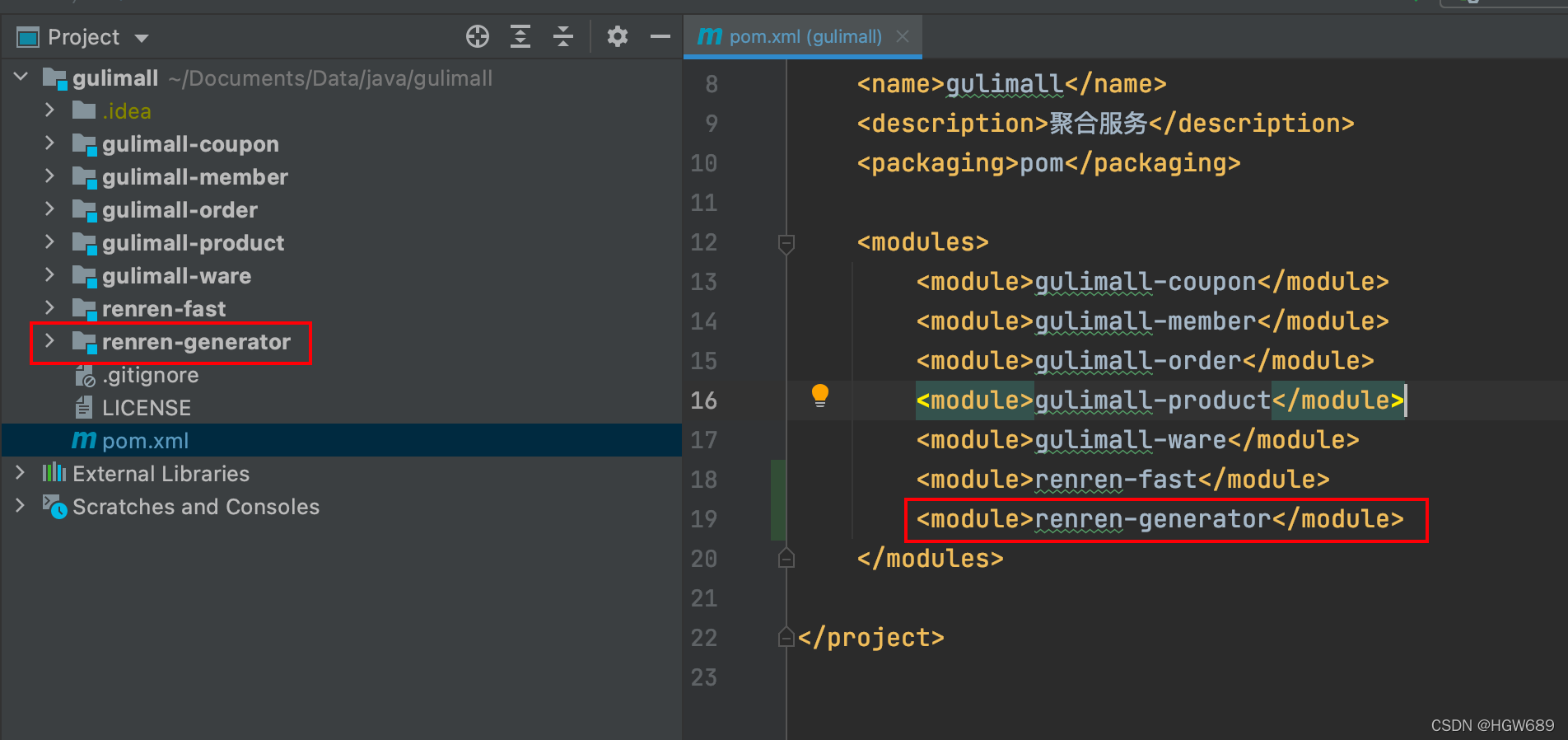Click module renren-generator line in editor
The height and width of the screenshot is (740, 1568).
point(1160,519)
